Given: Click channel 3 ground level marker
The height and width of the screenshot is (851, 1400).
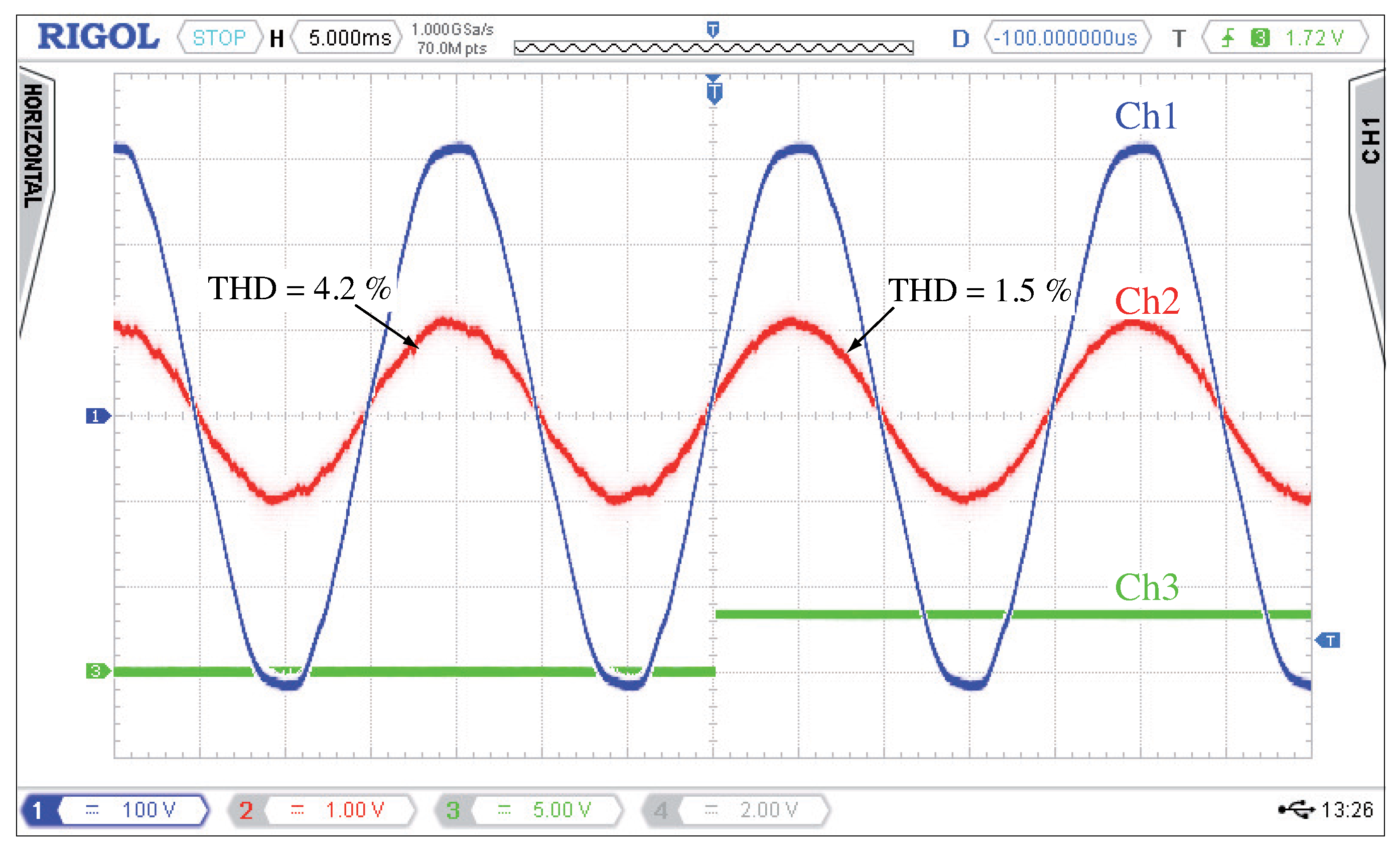Looking at the screenshot, I should coord(96,671).
